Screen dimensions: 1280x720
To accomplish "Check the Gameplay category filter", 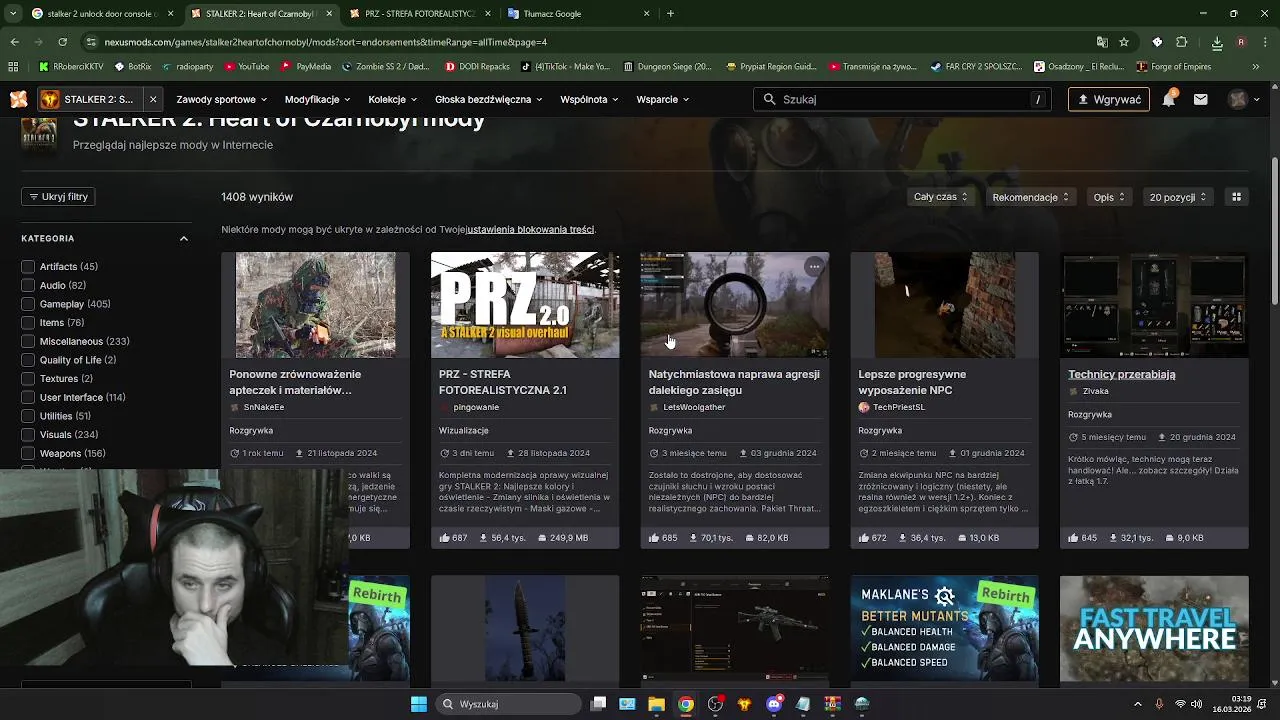I will click(x=28, y=304).
